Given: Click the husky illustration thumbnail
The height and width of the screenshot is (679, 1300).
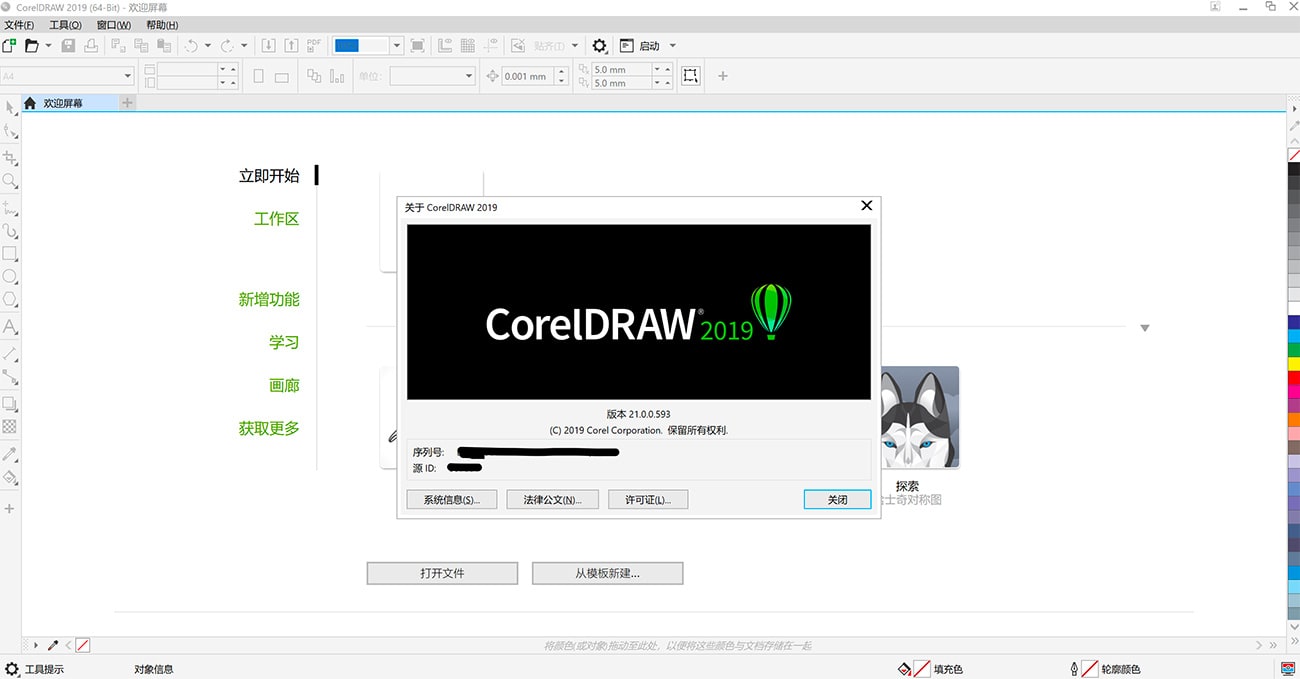Looking at the screenshot, I should click(919, 417).
